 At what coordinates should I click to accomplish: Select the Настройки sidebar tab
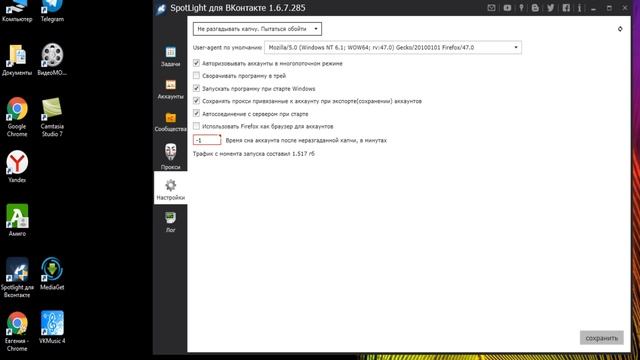click(171, 189)
